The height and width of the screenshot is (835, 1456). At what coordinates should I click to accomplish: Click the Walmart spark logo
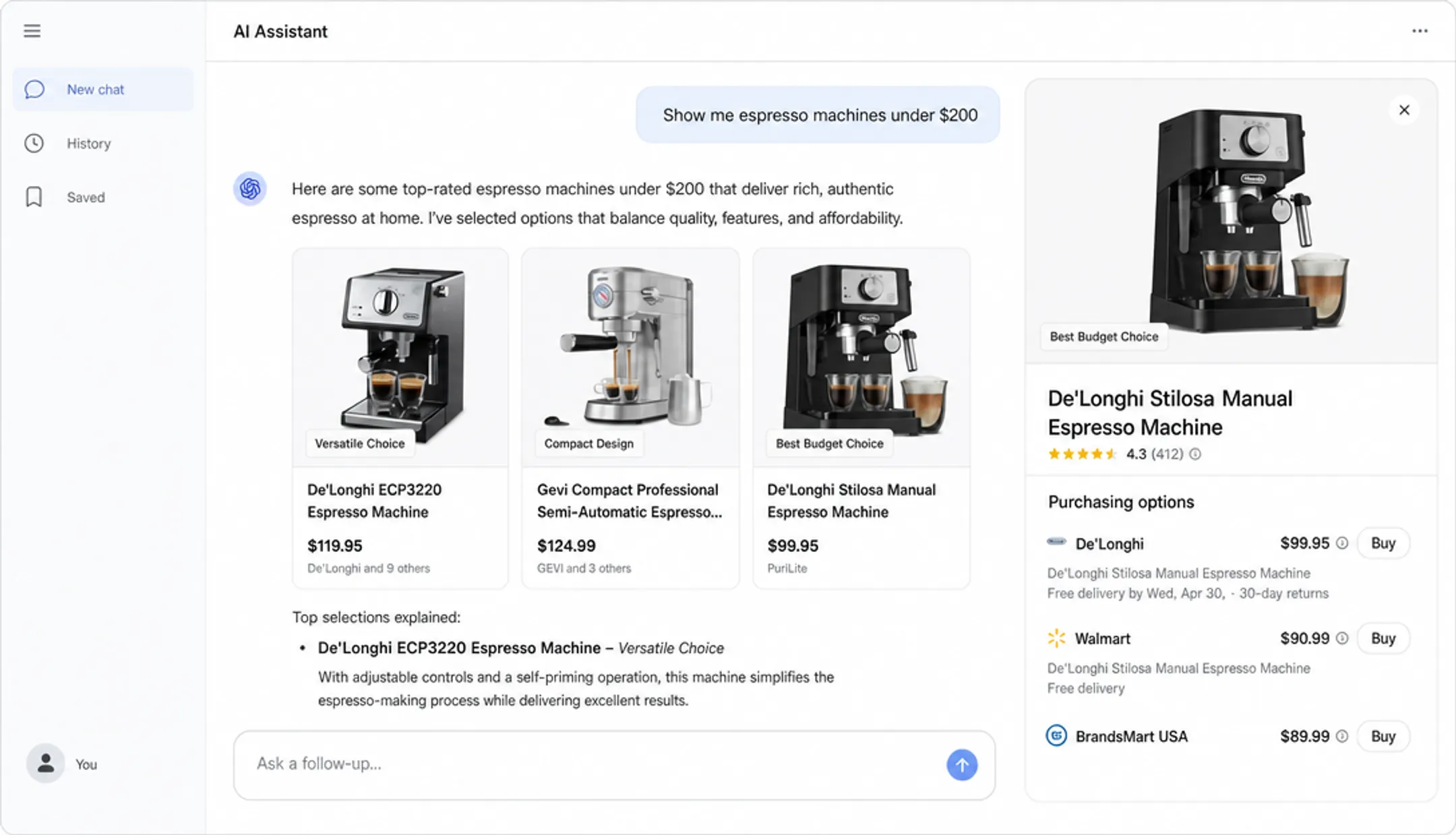(x=1056, y=638)
